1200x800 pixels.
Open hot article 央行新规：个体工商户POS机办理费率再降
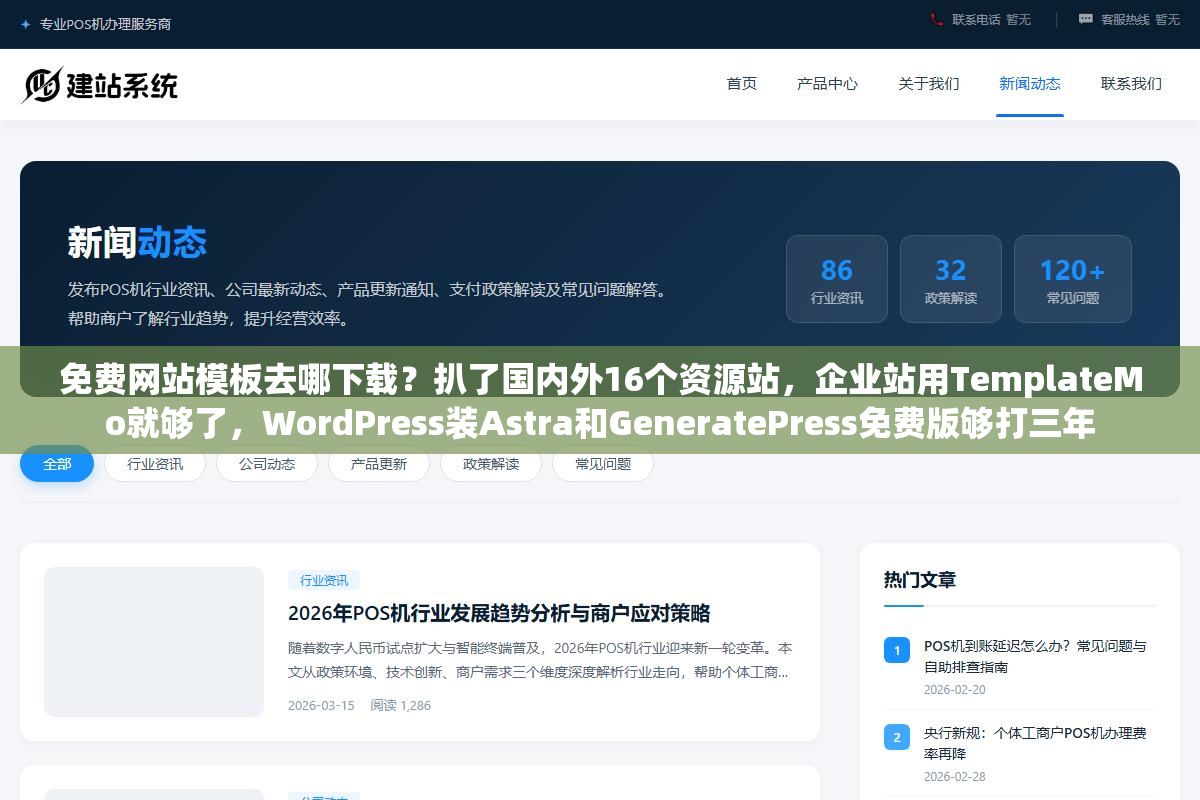point(1035,743)
